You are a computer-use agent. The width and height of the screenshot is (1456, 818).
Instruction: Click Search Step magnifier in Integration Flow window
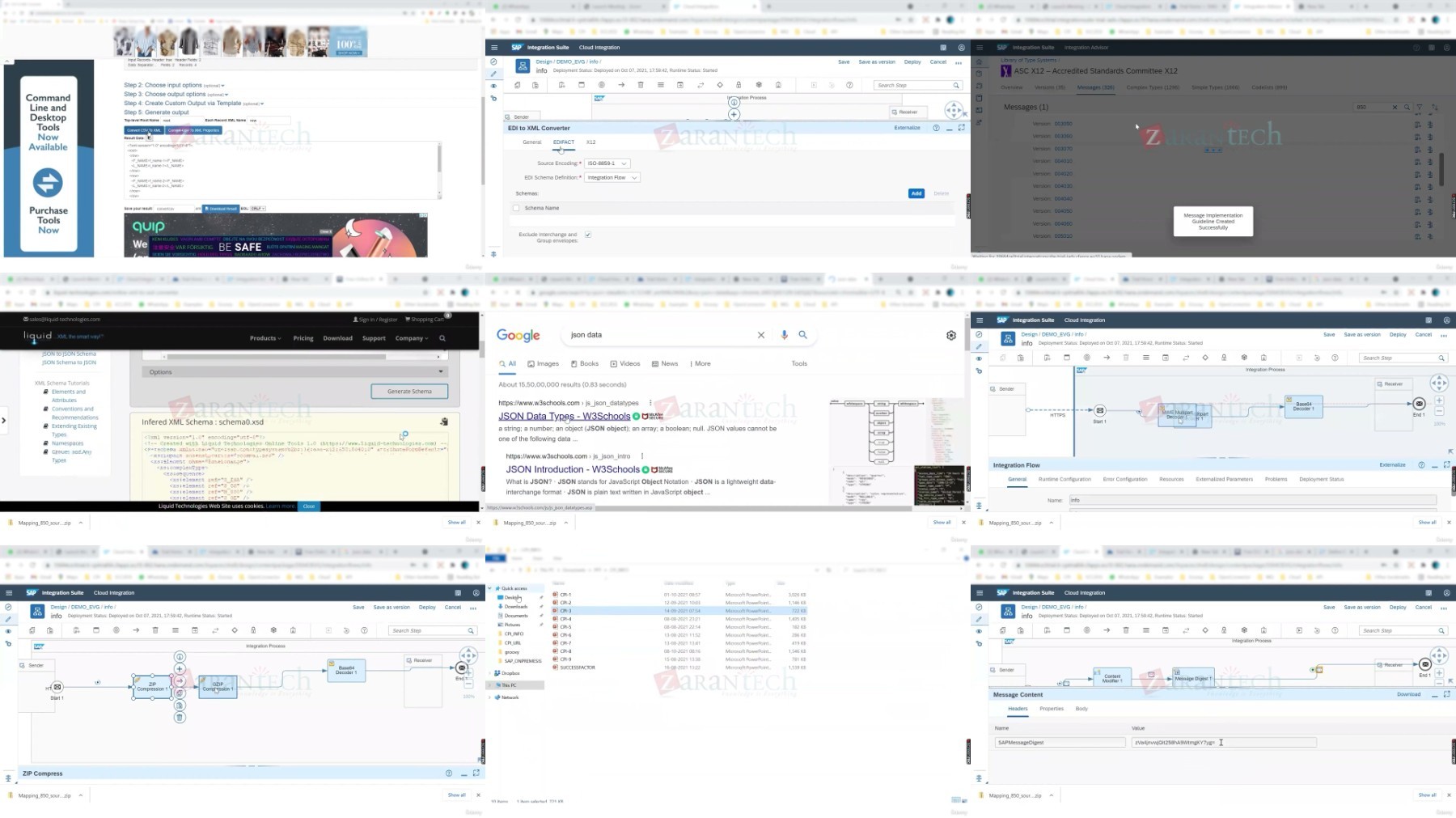(x=1441, y=358)
